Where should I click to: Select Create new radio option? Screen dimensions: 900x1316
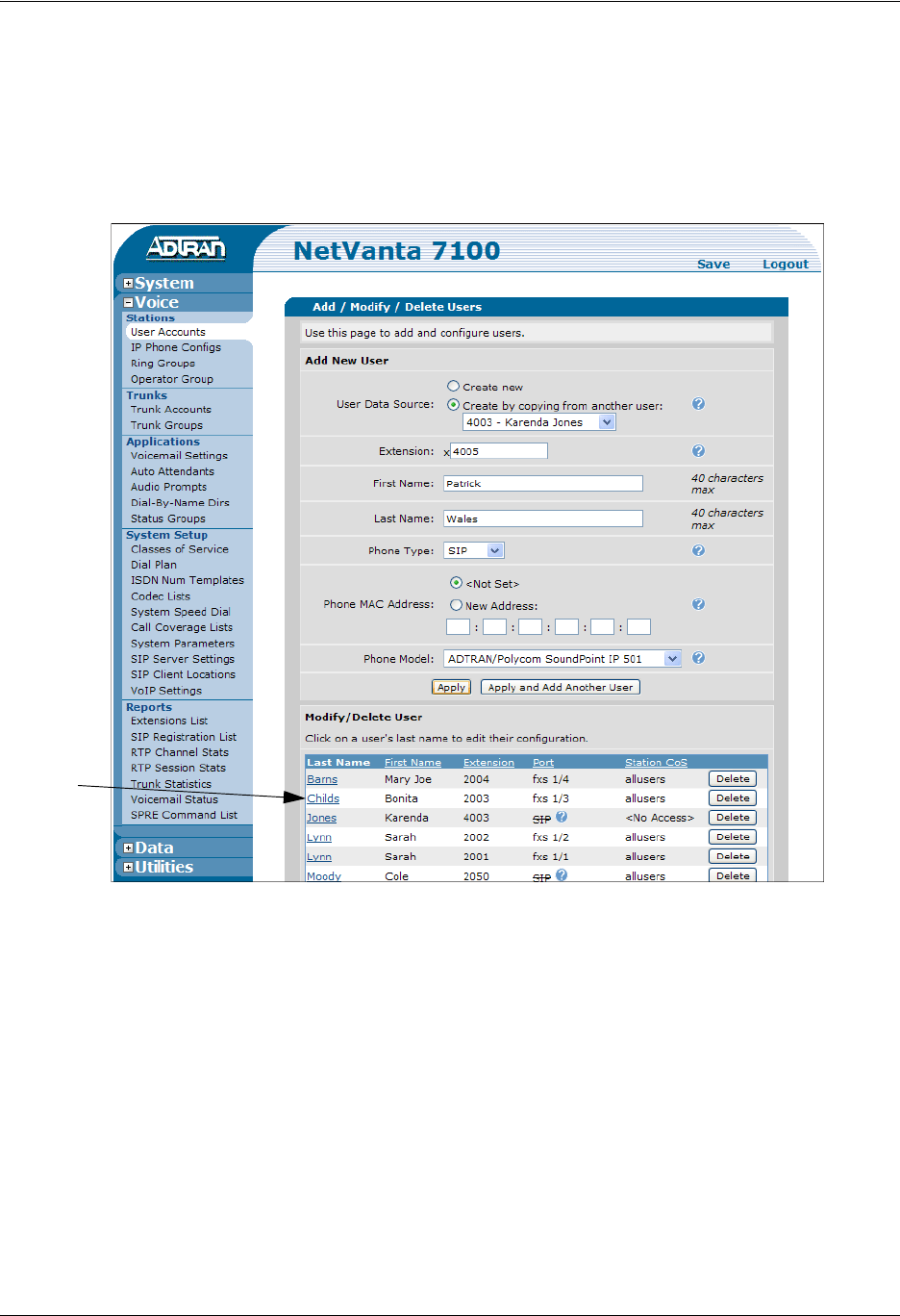point(454,386)
